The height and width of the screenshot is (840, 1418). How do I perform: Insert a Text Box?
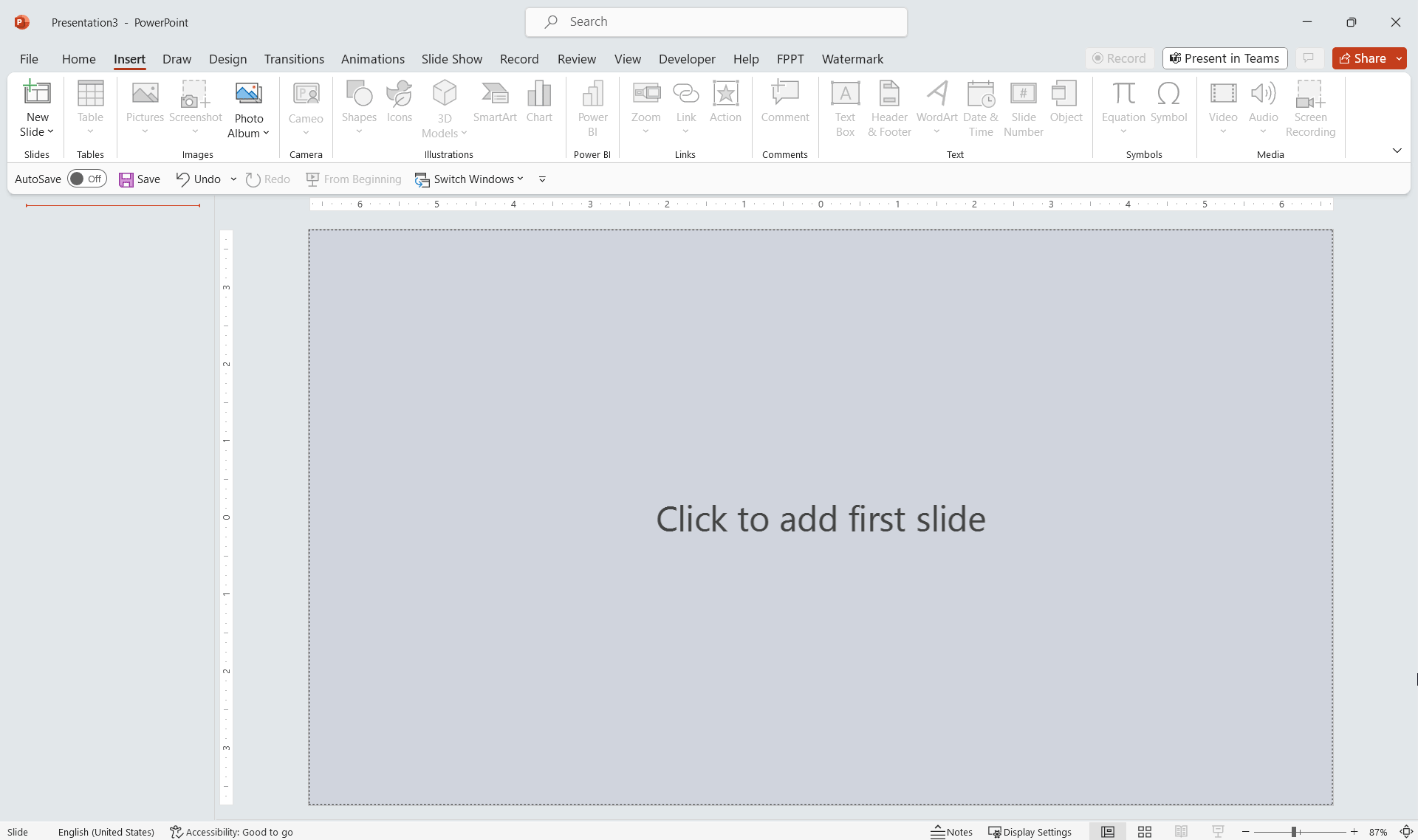click(x=845, y=108)
